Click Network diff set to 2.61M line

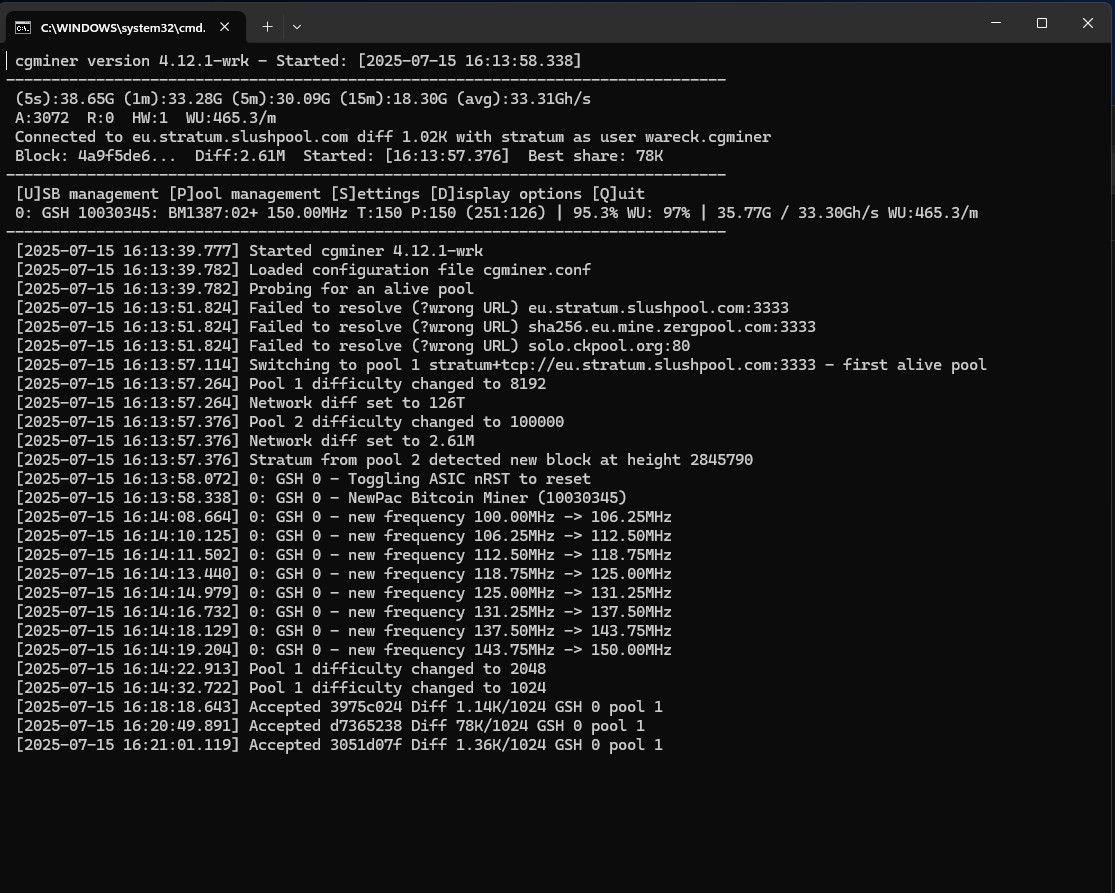click(245, 442)
